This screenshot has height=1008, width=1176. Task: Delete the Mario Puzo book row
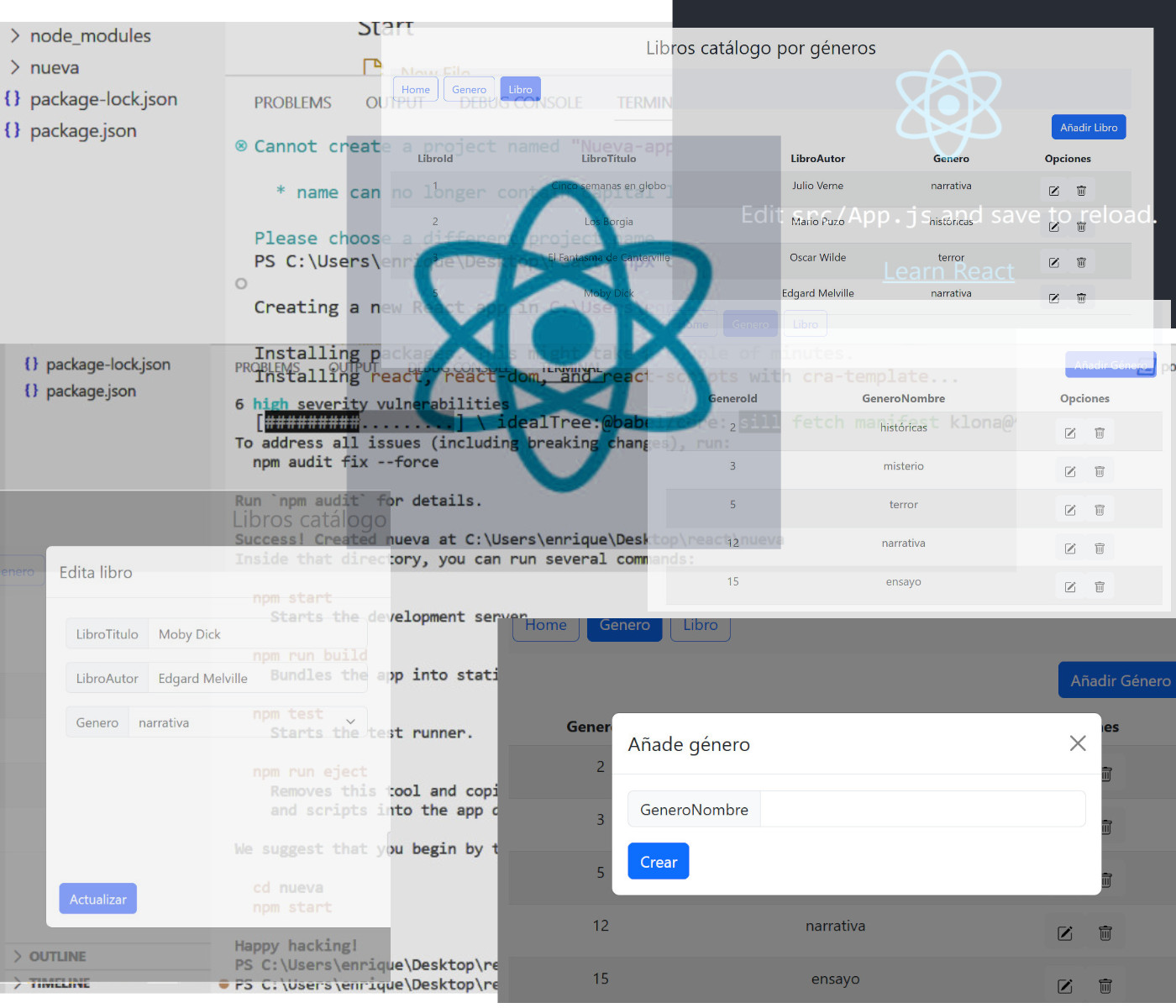pos(1081,227)
